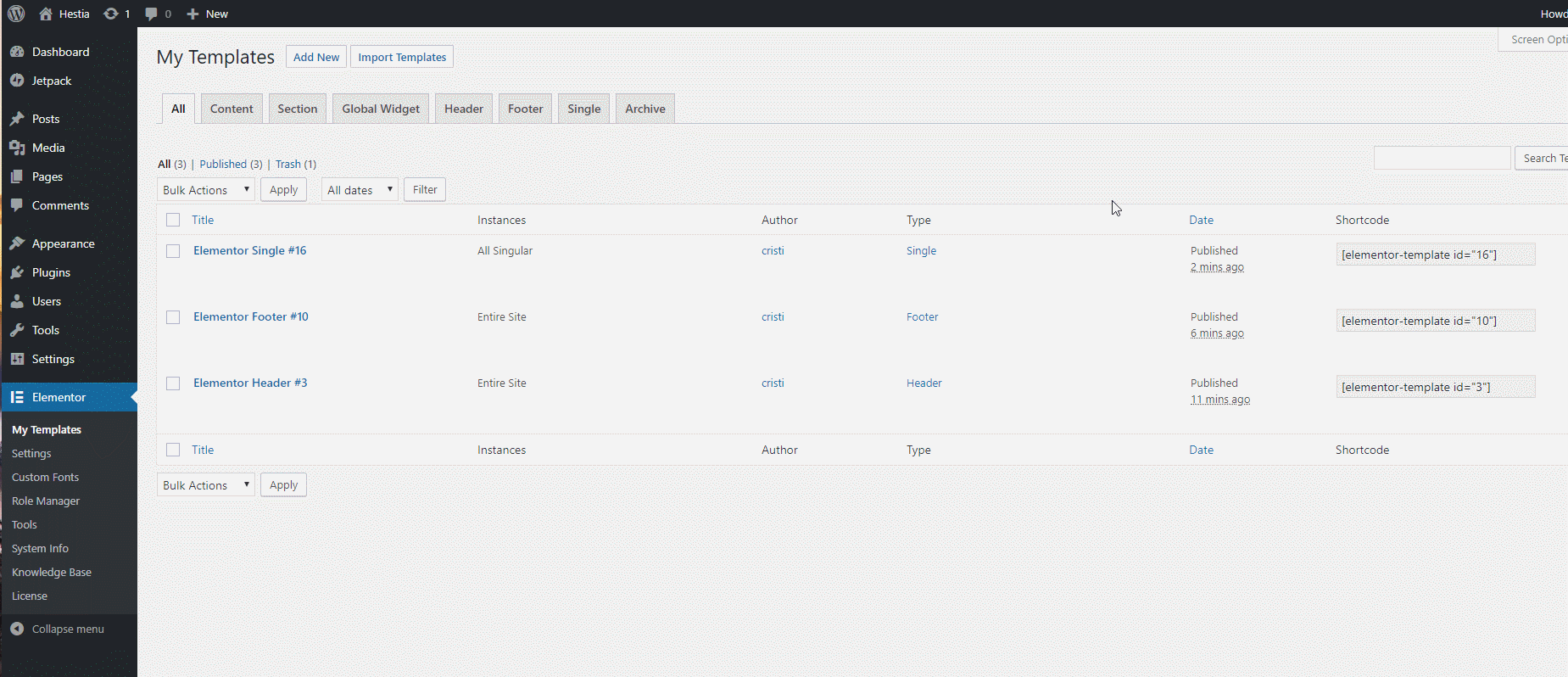
Task: Click the Filter button
Action: 425,190
